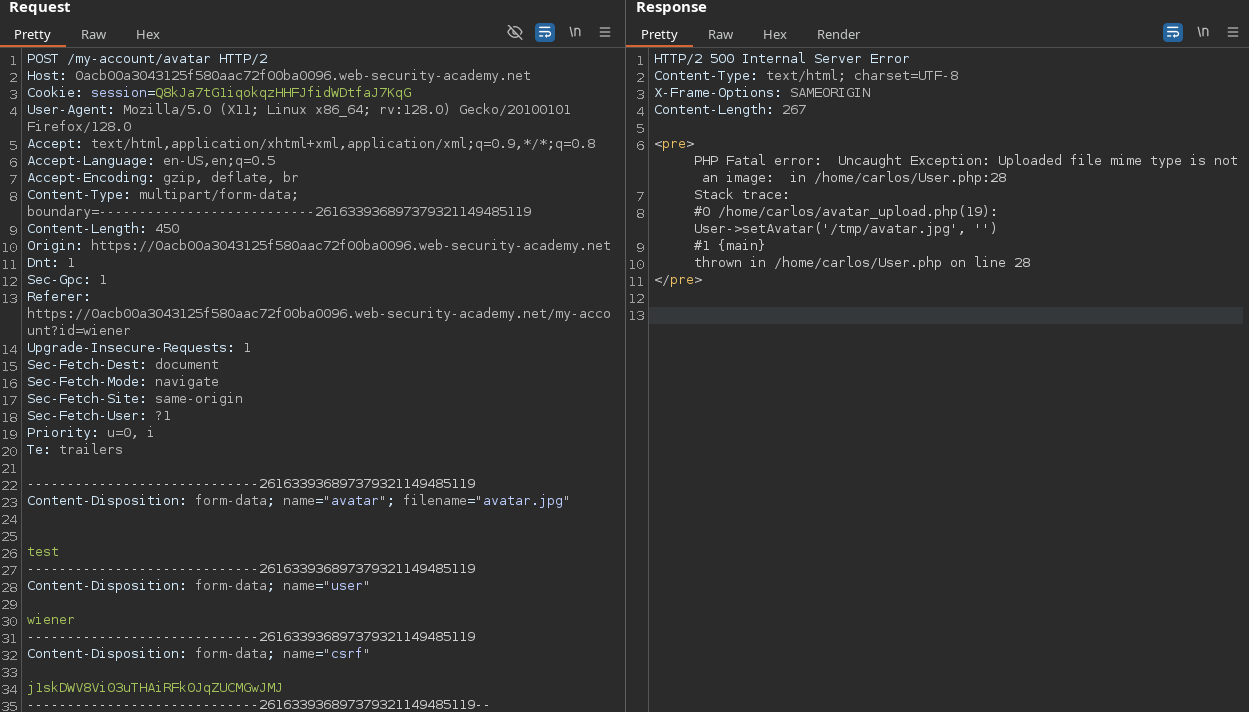Switch to the Raw tab in Request

(93, 34)
